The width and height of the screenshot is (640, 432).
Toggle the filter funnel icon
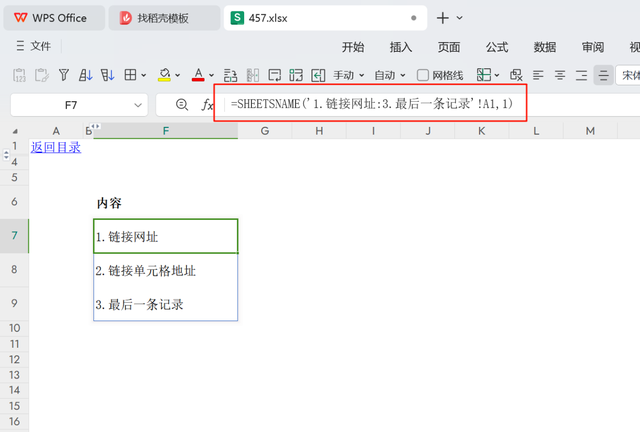pos(64,75)
